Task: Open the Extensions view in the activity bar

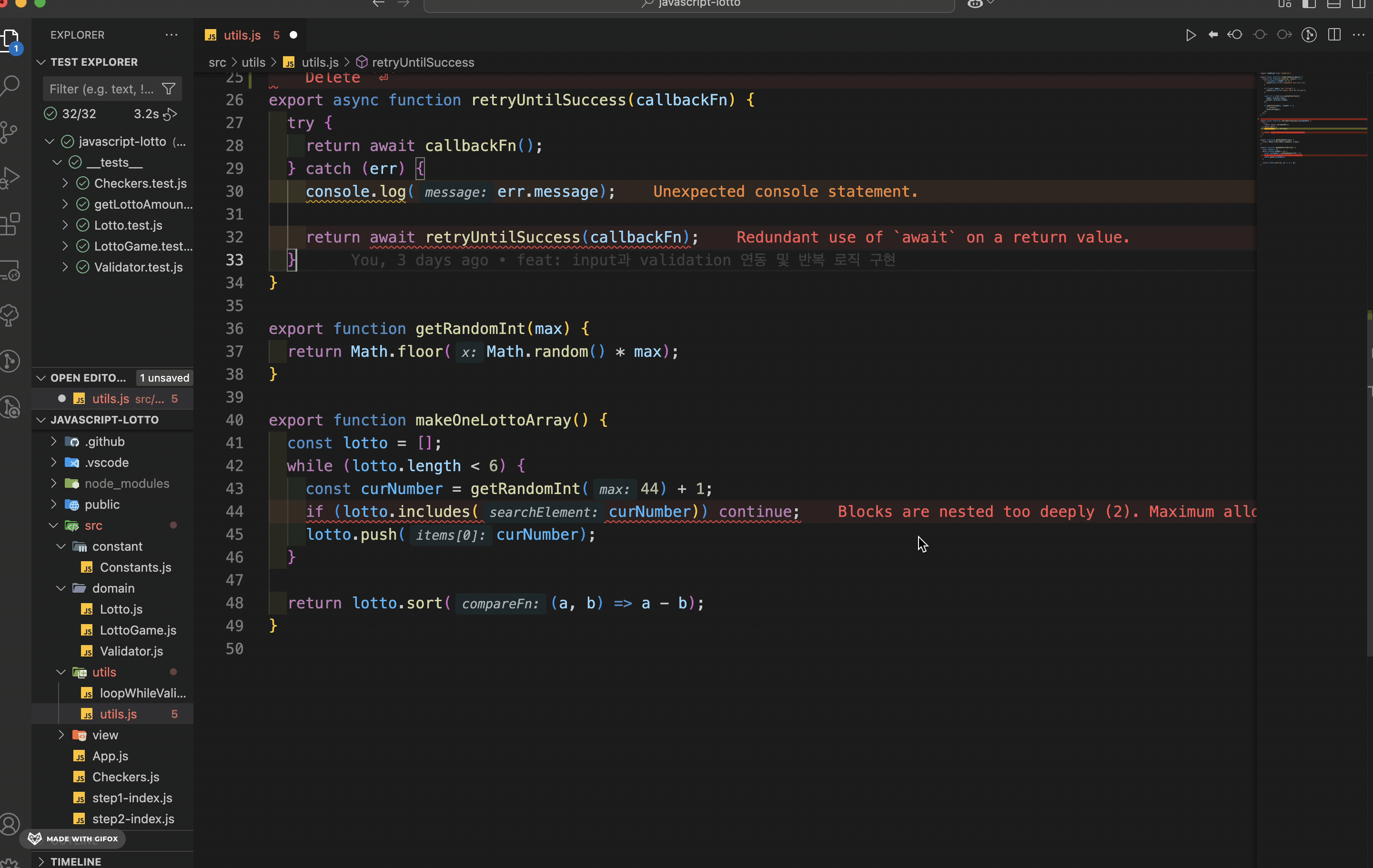Action: [x=10, y=224]
